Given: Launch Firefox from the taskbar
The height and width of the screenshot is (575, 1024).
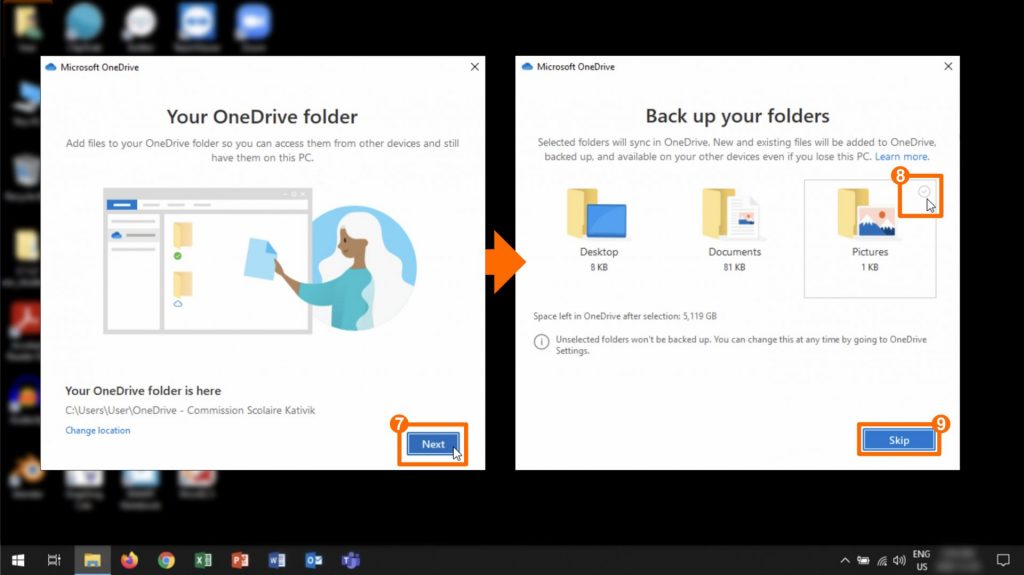Looking at the screenshot, I should pos(129,560).
